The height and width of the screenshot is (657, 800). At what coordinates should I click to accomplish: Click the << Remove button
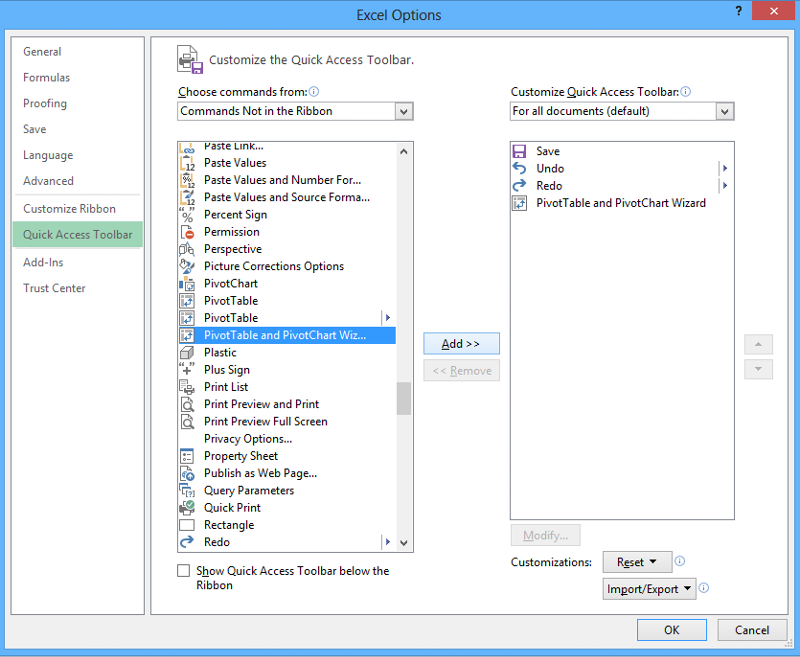461,371
